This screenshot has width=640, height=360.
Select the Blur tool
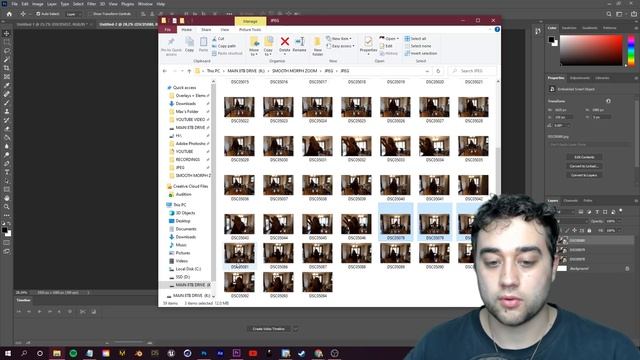(7, 146)
